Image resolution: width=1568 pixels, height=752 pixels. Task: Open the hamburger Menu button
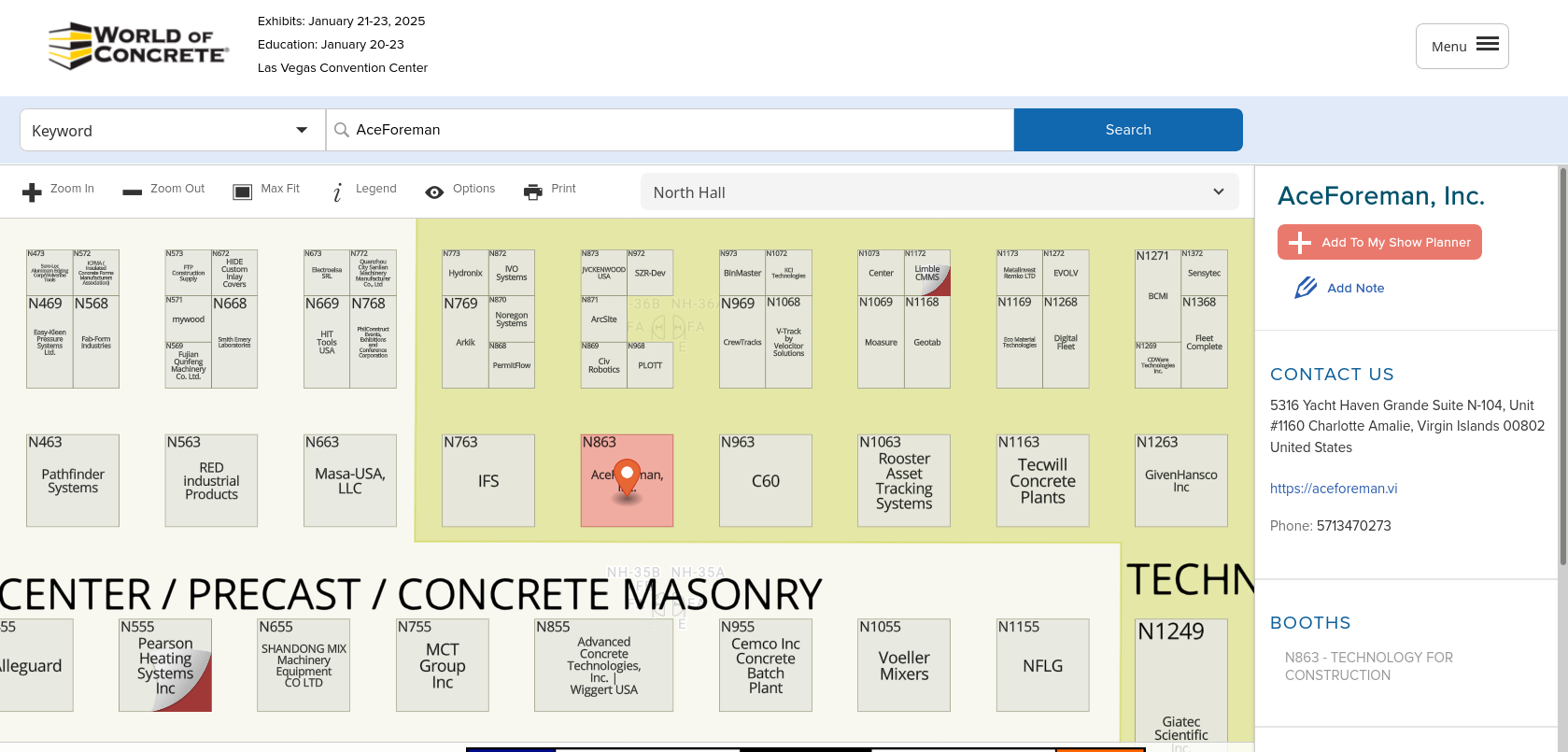(x=1462, y=46)
